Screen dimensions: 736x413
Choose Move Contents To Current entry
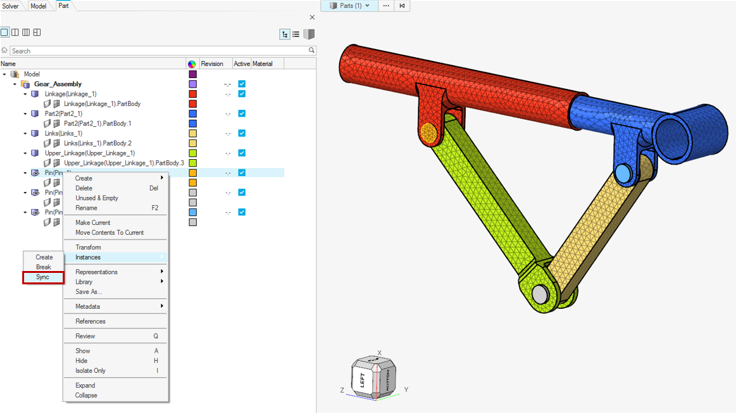point(115,232)
